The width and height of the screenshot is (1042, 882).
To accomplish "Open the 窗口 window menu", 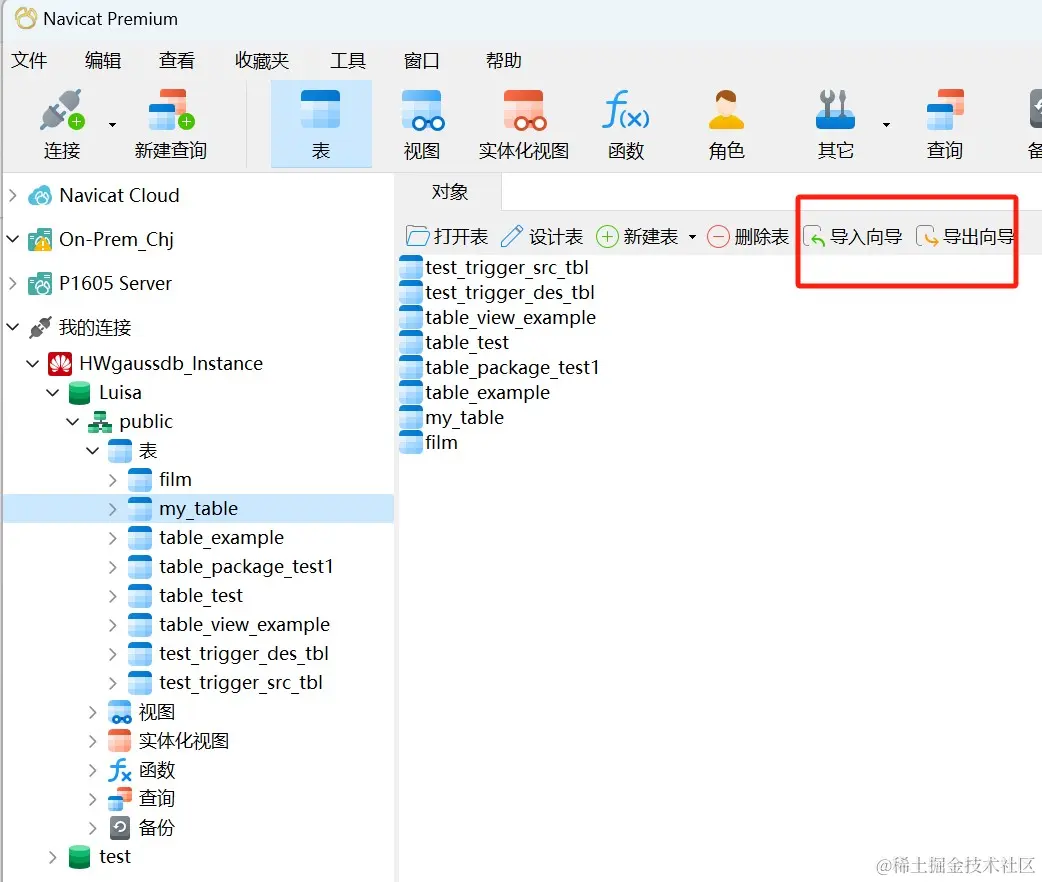I will 422,60.
